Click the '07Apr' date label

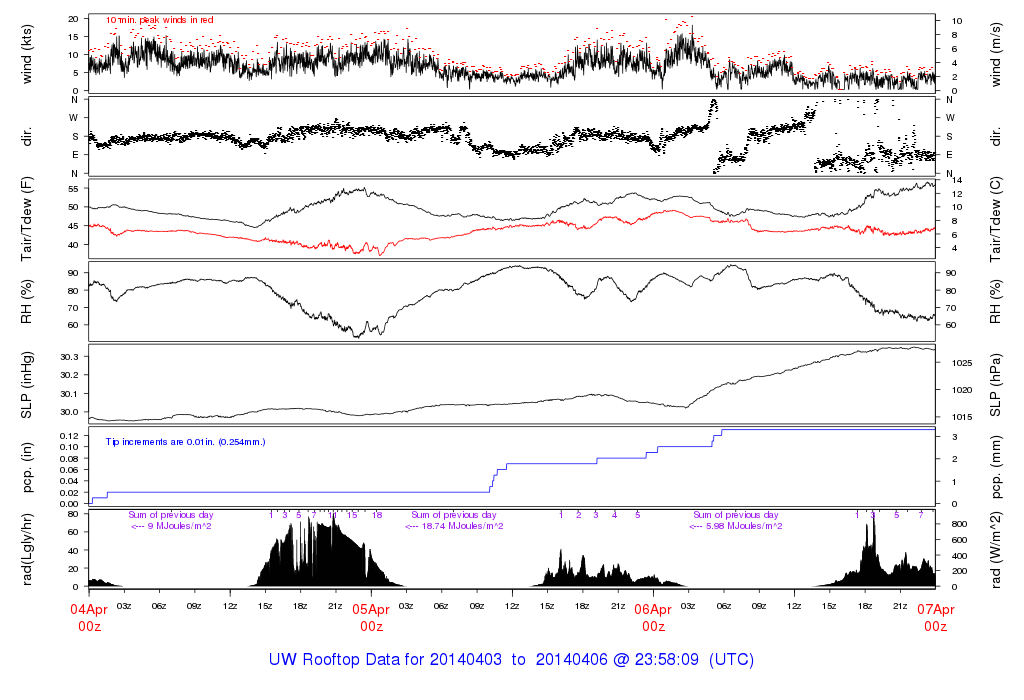935,610
